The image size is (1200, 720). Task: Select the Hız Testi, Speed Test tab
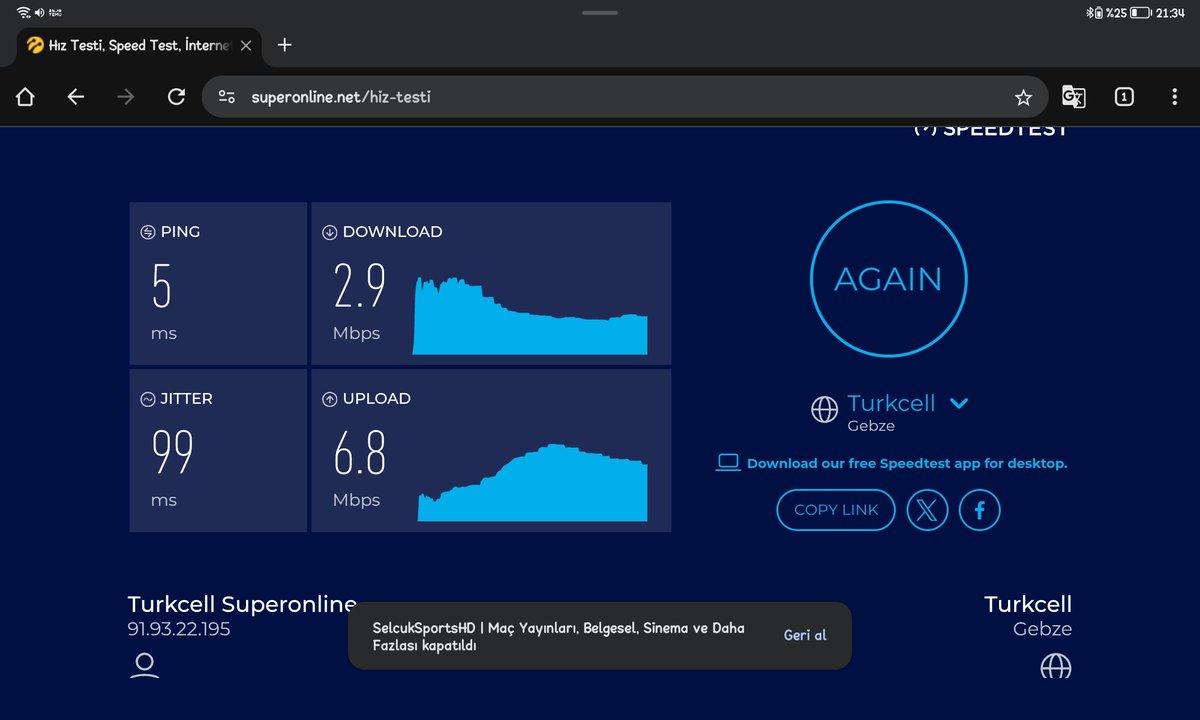140,45
